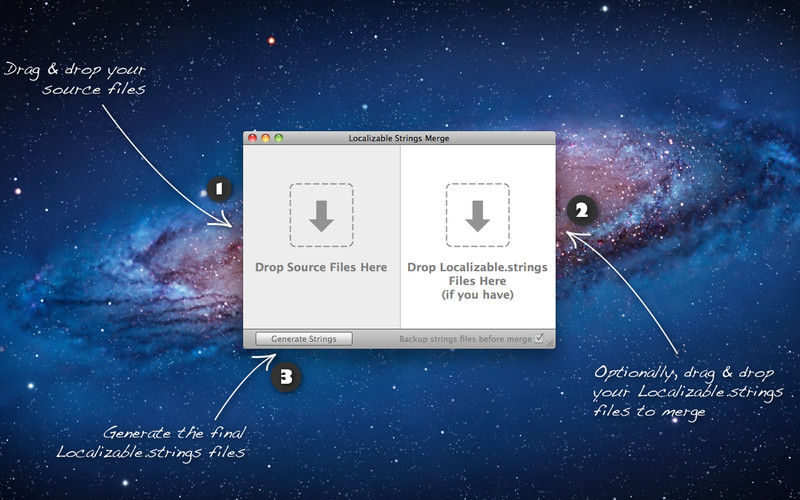
Task: Zoom the window with the green button
Action: tap(279, 138)
